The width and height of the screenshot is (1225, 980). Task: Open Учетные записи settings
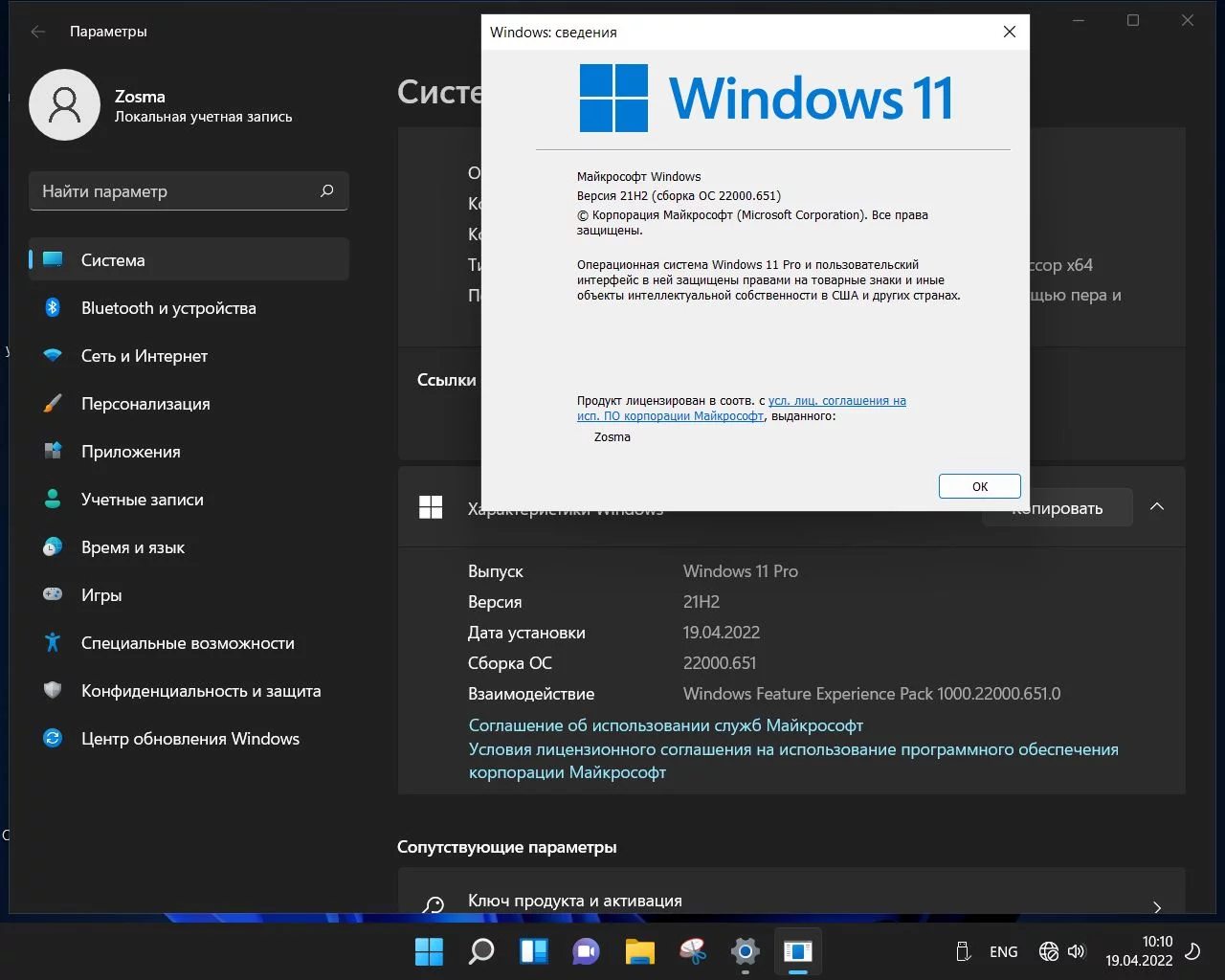pyautogui.click(x=189, y=499)
